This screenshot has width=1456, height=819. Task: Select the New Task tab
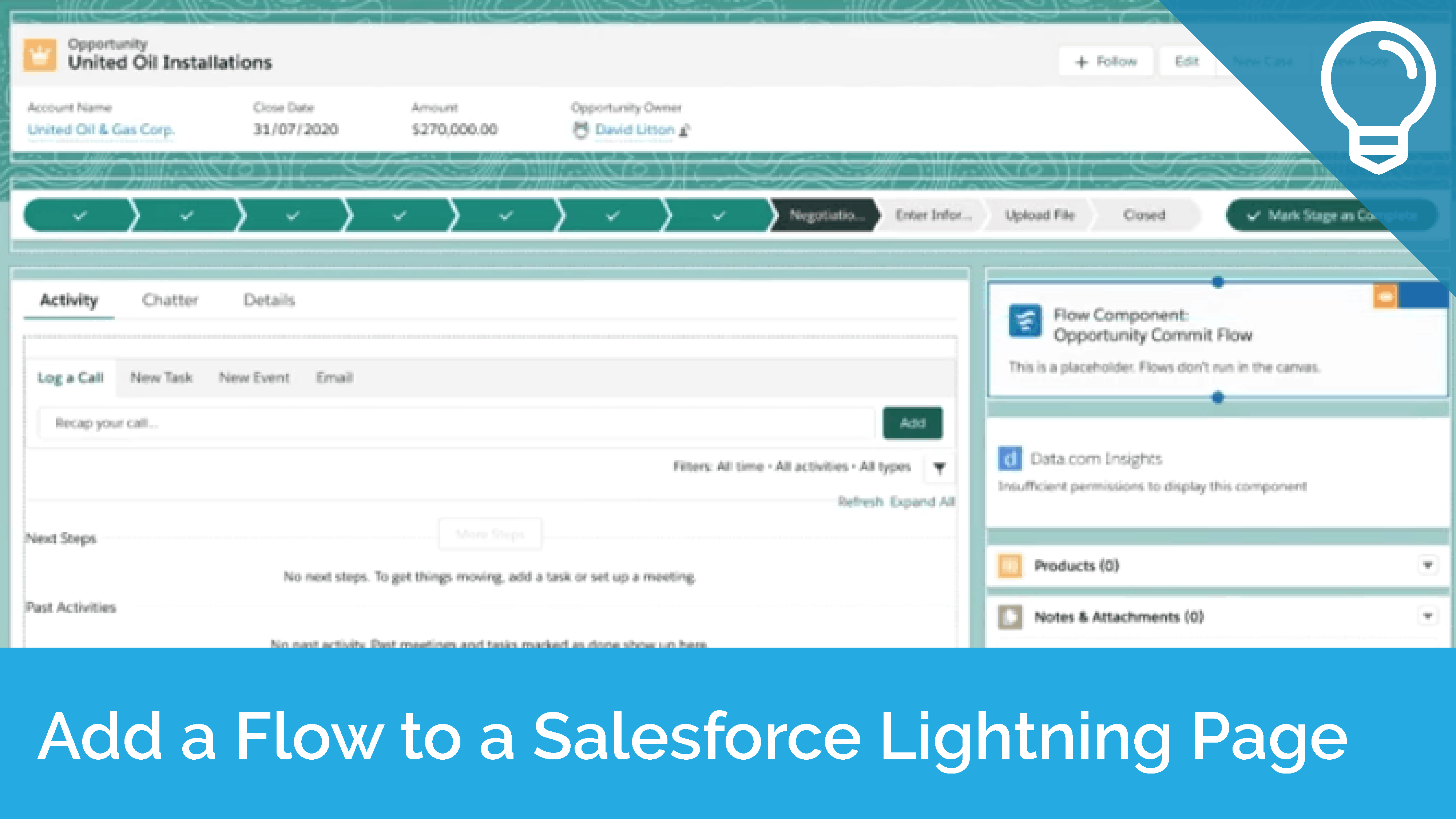(x=161, y=378)
